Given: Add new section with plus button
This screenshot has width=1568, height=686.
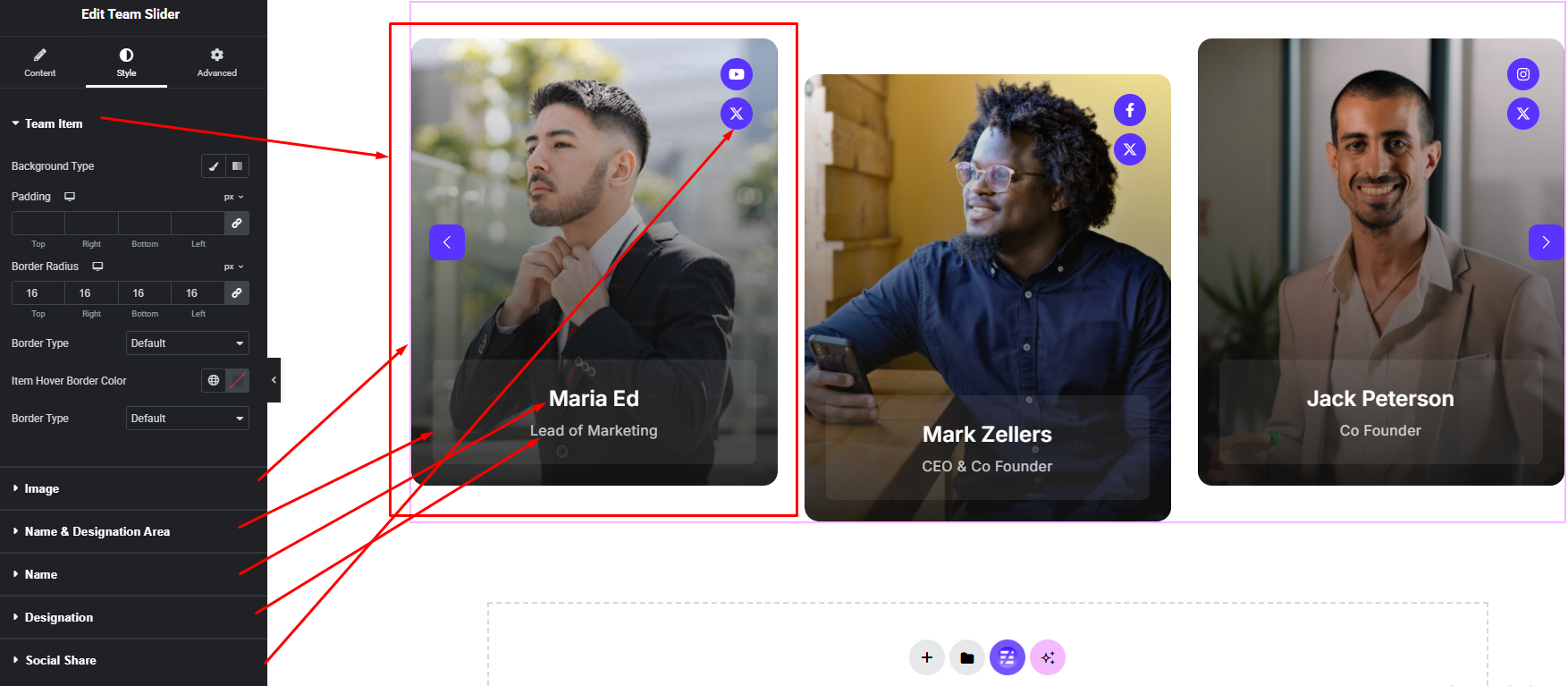Looking at the screenshot, I should 926,657.
